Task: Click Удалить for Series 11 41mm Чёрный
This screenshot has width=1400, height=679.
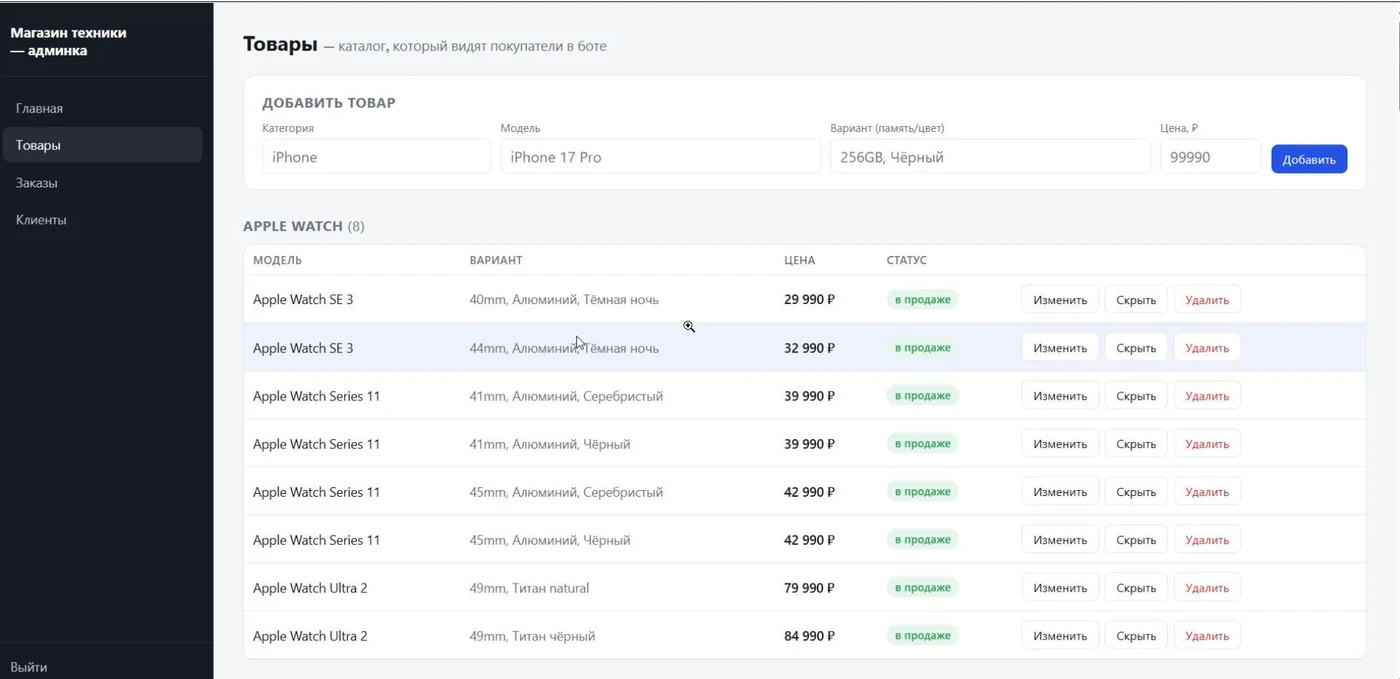Action: (1207, 443)
